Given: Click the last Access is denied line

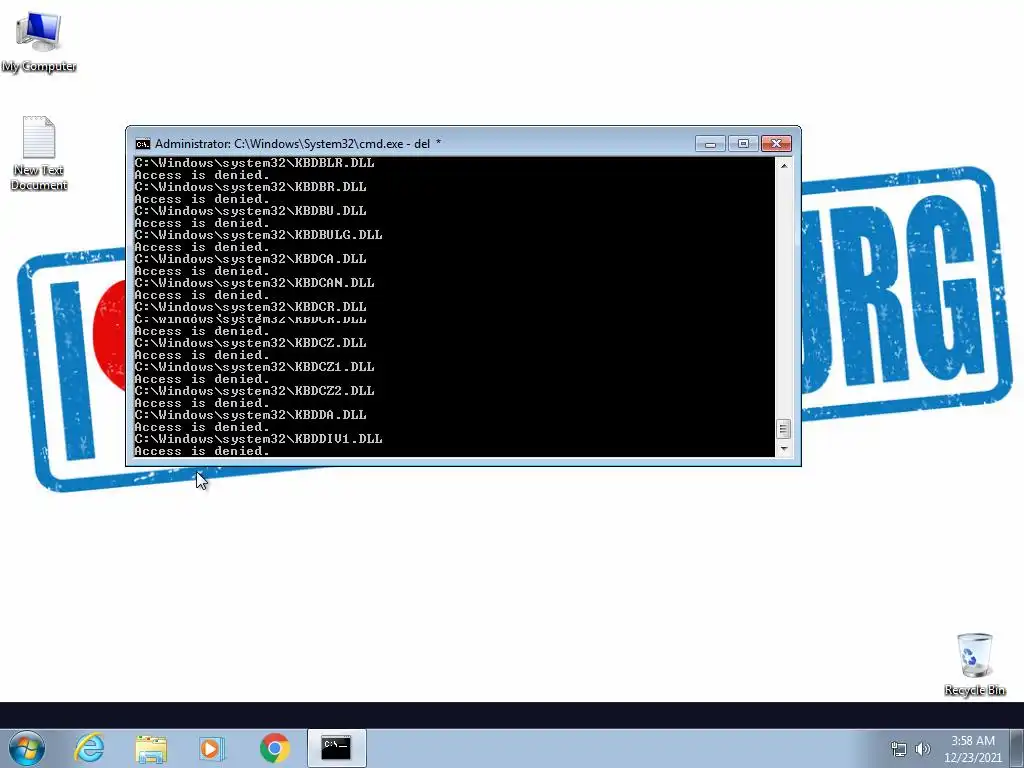Looking at the screenshot, I should (202, 451).
